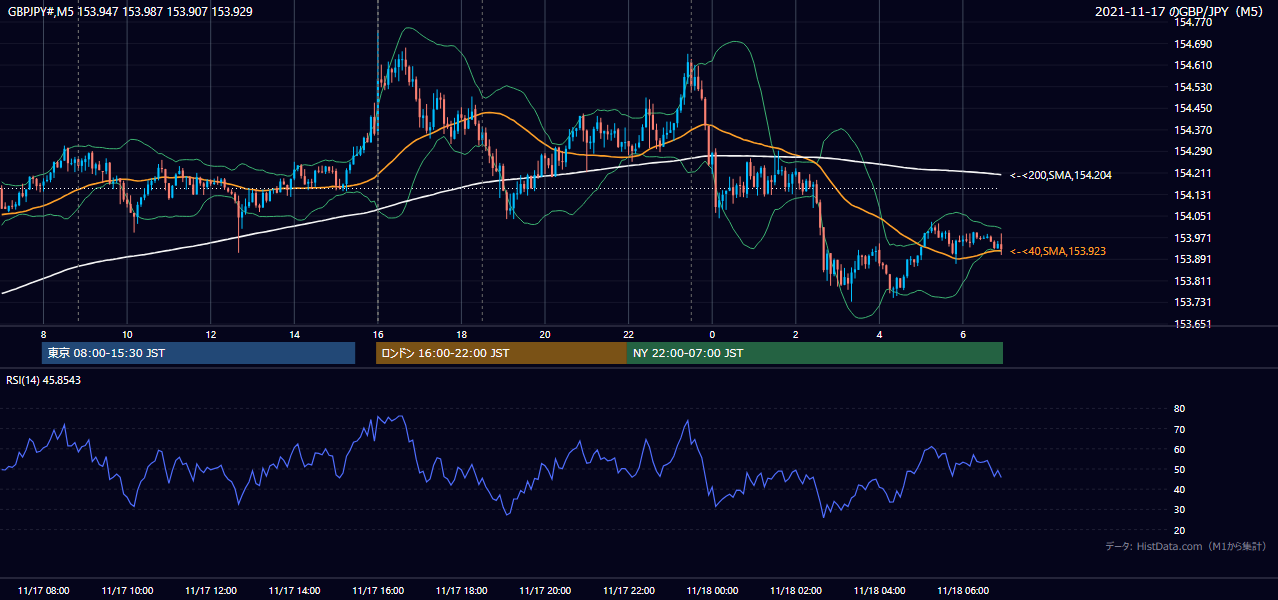
Task: Click price scale value 154.211
Action: coord(1193,173)
